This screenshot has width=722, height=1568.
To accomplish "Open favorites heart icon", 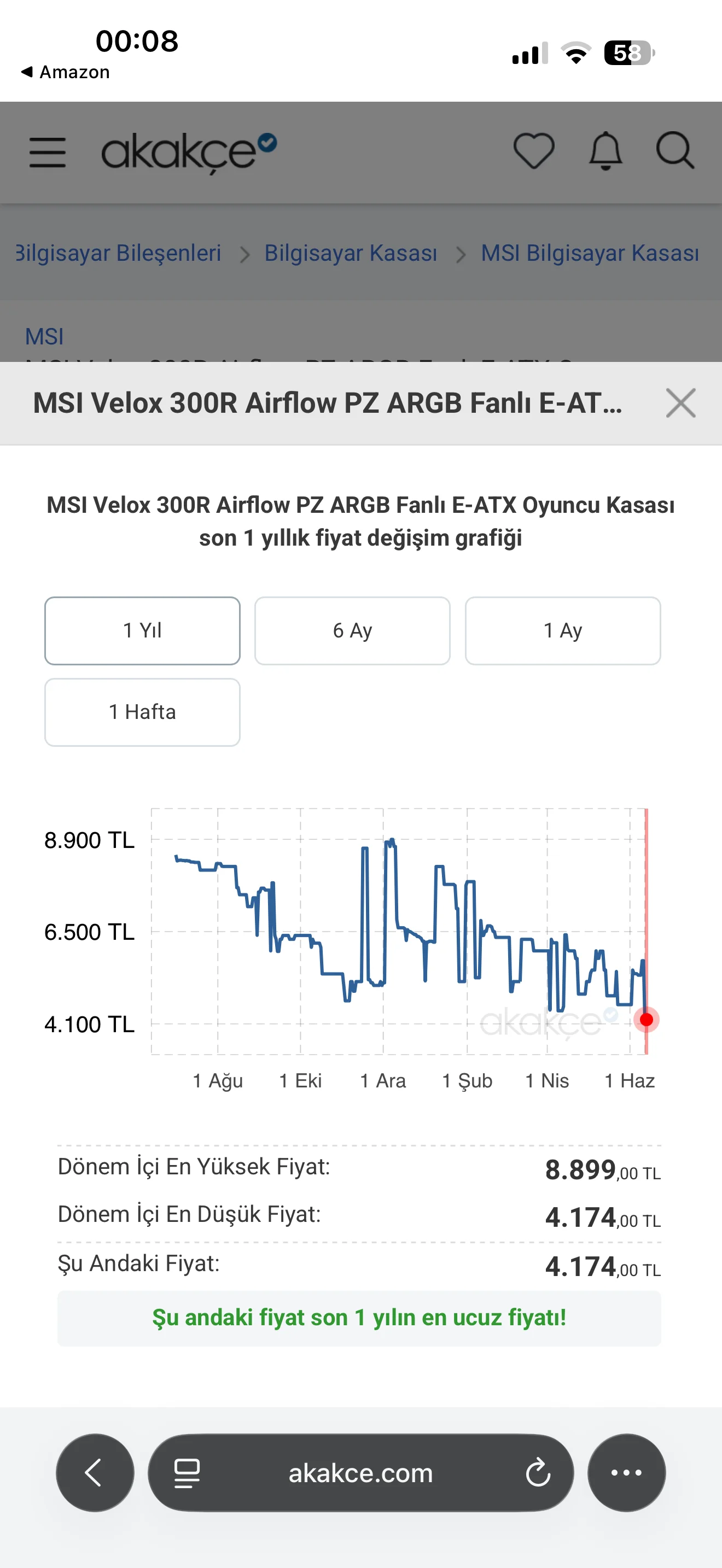I will [534, 150].
